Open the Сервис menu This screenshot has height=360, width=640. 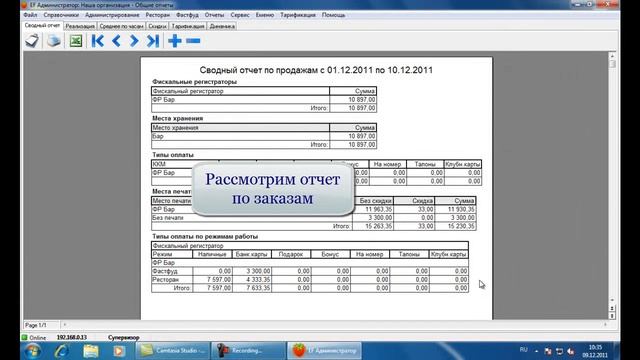point(240,15)
